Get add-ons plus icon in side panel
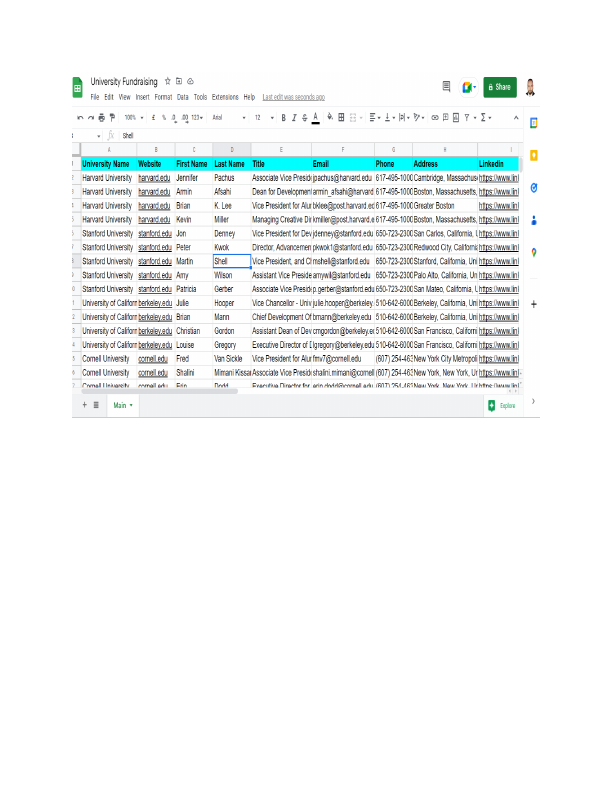612x792 pixels. click(534, 304)
